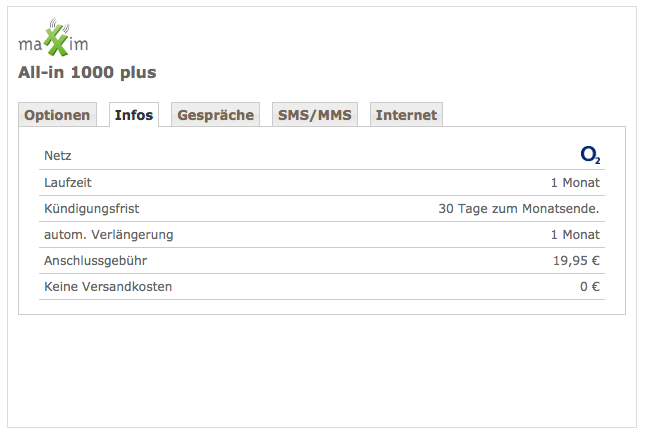This screenshot has width=646, height=436.
Task: Click the green XX in the logo
Action: [x=57, y=40]
